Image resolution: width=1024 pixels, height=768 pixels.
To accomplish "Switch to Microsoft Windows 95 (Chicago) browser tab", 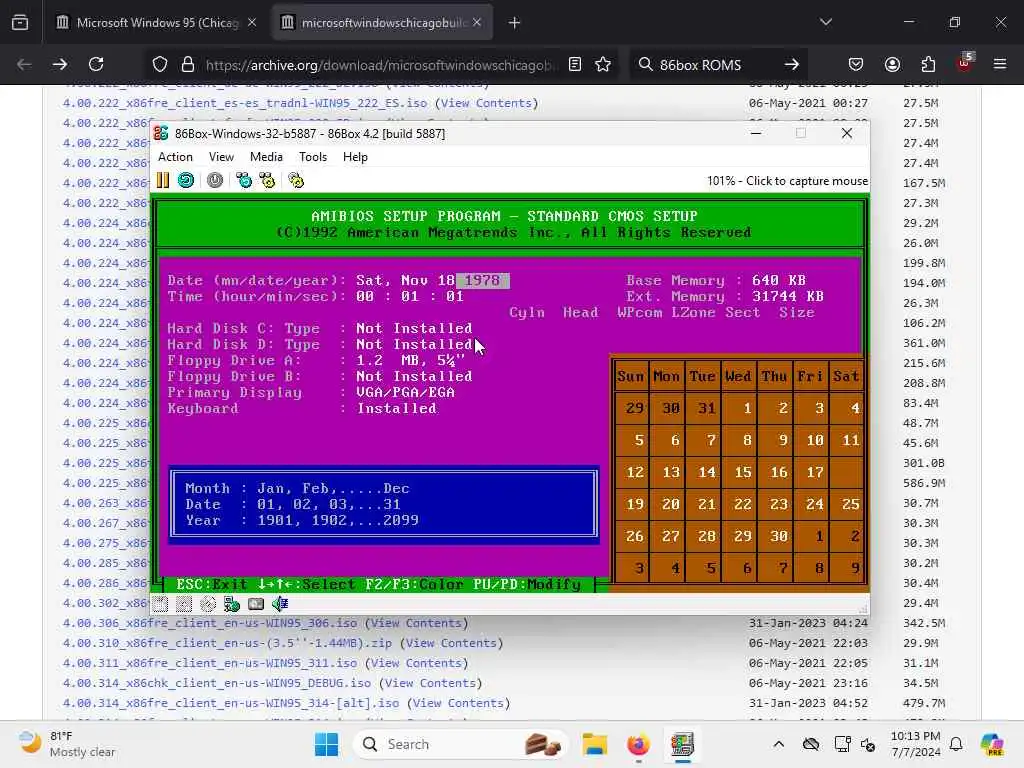I will pyautogui.click(x=155, y=22).
